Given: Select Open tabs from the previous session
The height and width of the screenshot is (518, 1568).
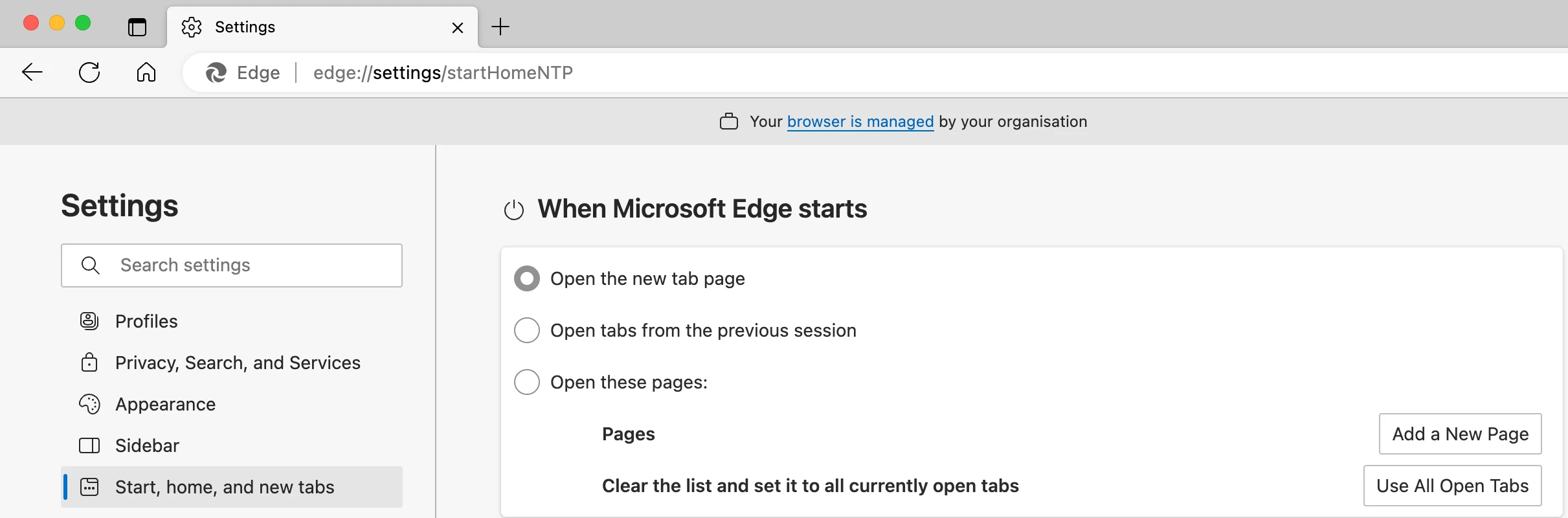Looking at the screenshot, I should tap(527, 330).
